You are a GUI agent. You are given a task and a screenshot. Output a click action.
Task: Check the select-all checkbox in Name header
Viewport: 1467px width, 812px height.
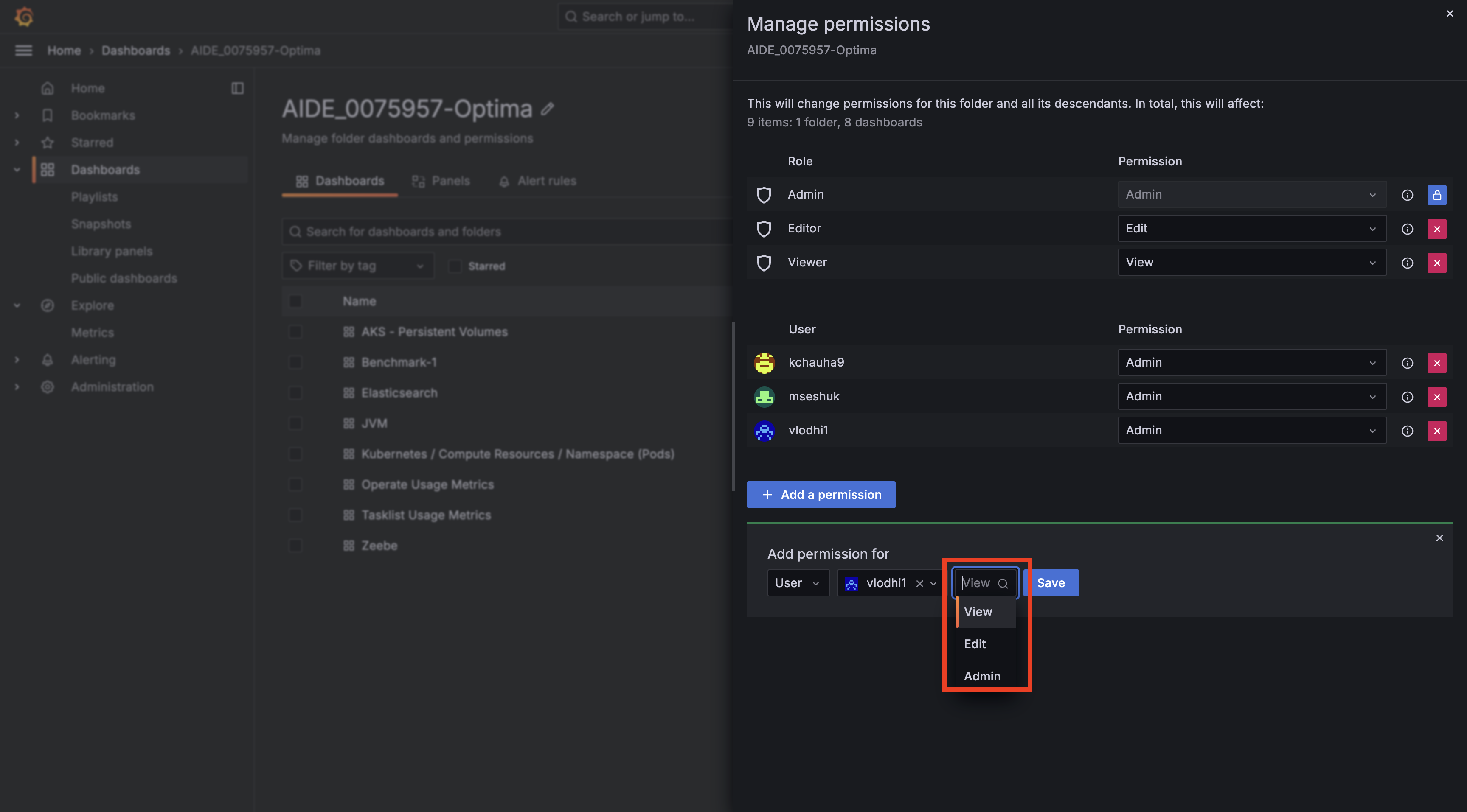click(x=295, y=301)
